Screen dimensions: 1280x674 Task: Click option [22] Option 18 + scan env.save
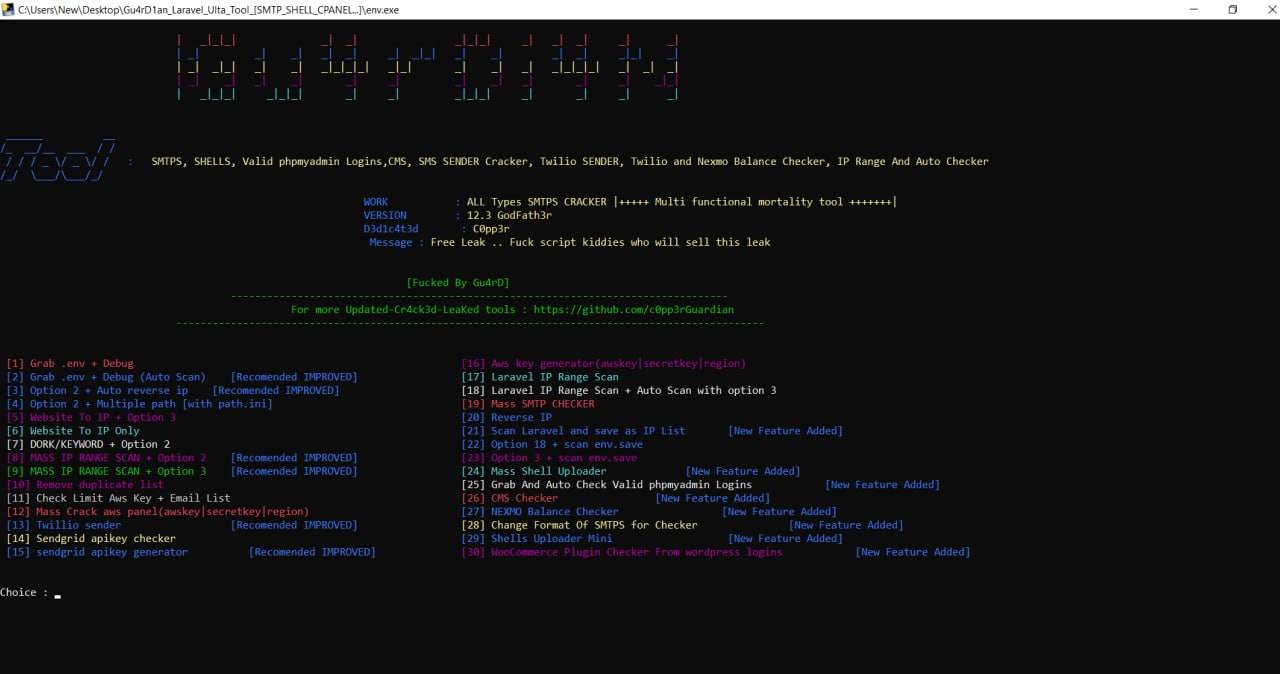tap(552, 444)
